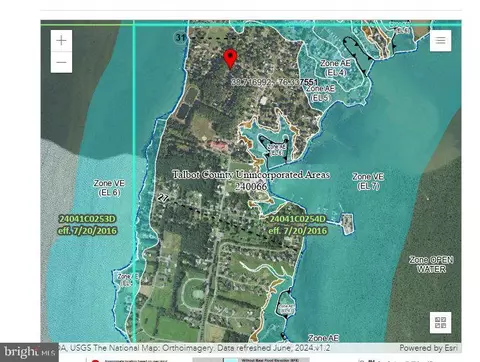Open the hamburger layers menu
This screenshot has height=362, width=480.
pyautogui.click(x=440, y=41)
